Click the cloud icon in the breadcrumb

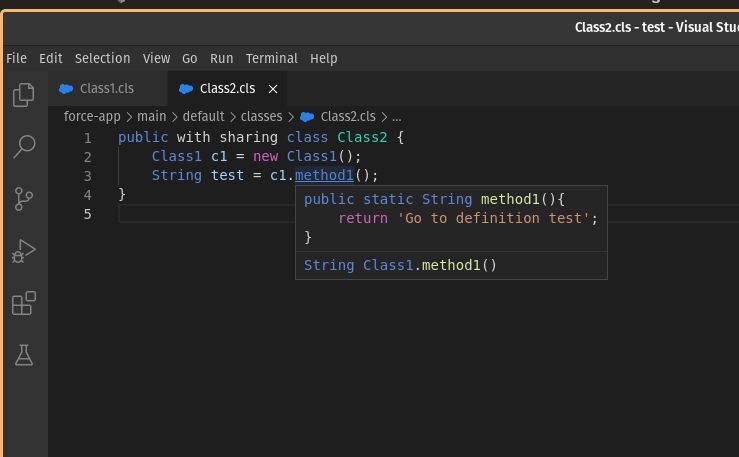tap(307, 117)
